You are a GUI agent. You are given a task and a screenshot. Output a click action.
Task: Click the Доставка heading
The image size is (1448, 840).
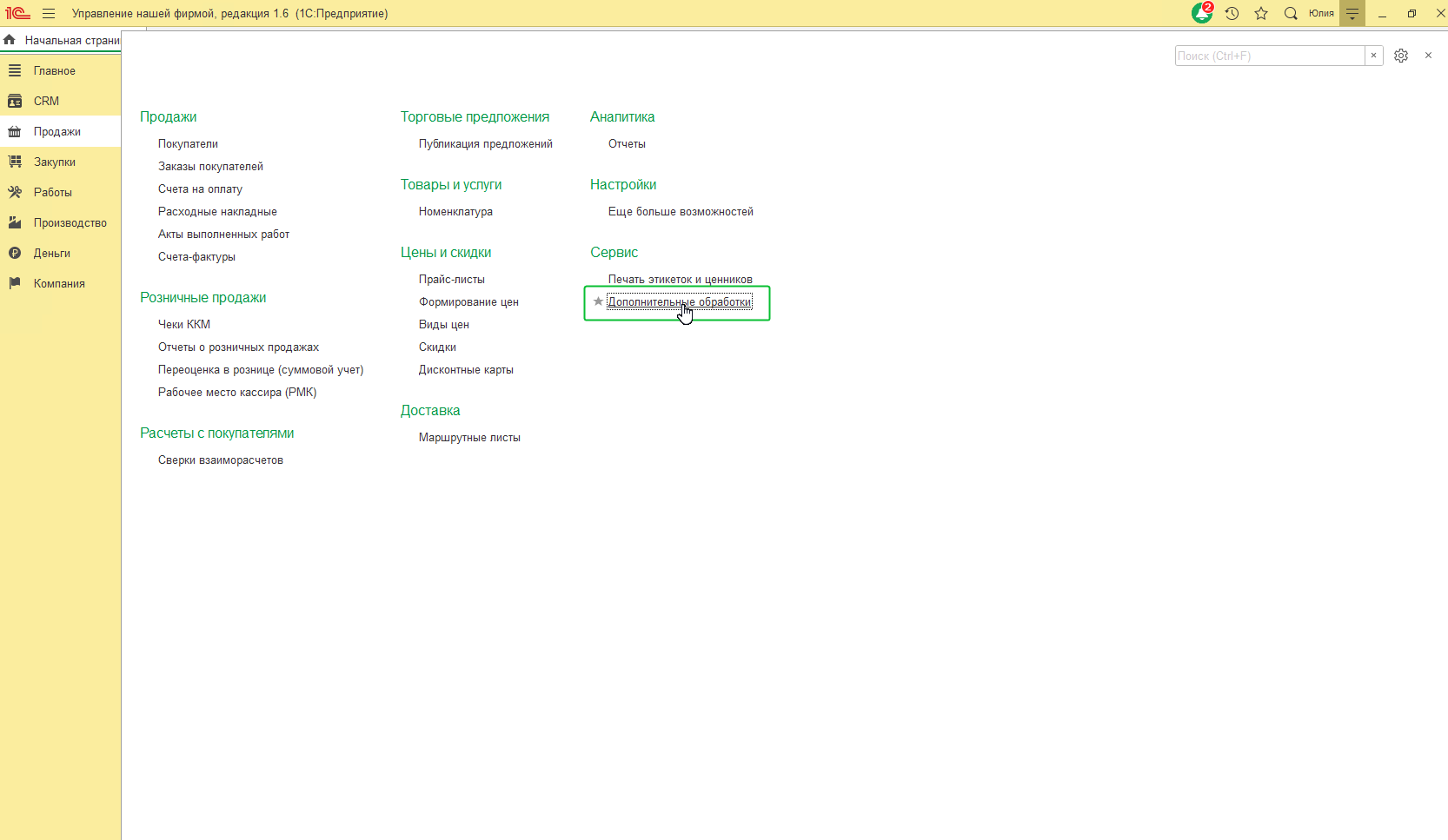coord(430,410)
